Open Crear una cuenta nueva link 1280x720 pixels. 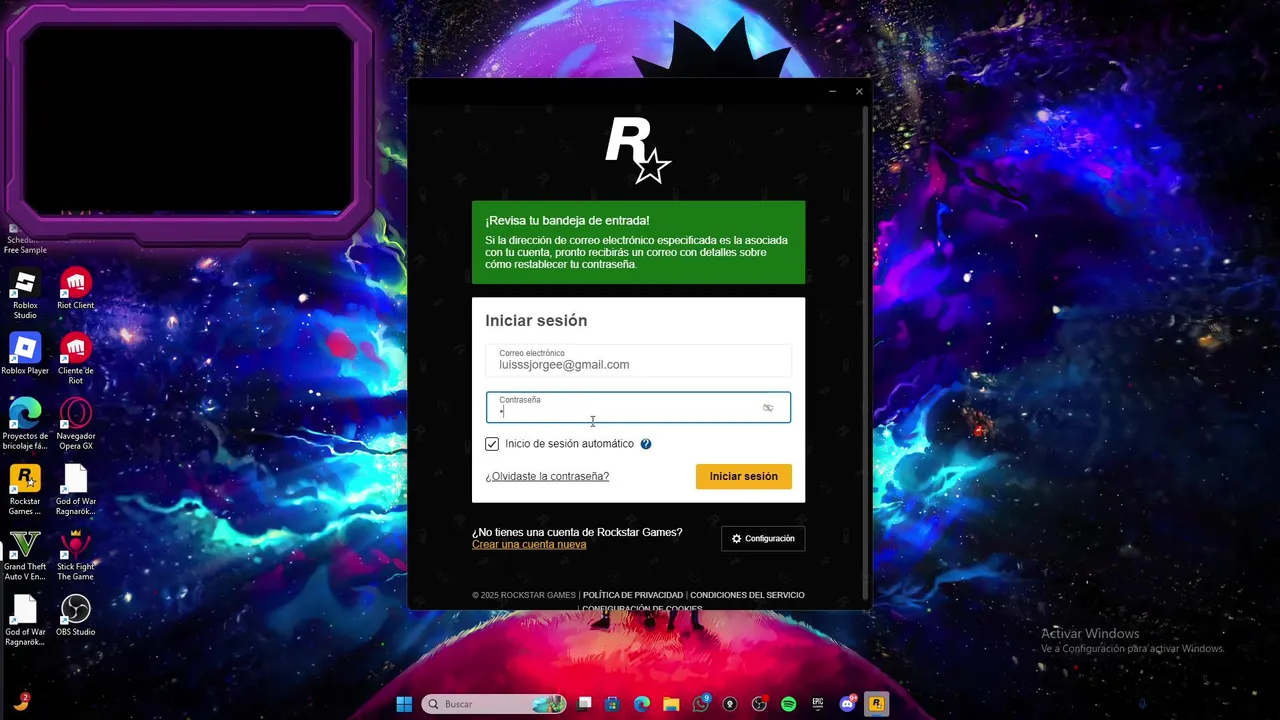tap(529, 544)
